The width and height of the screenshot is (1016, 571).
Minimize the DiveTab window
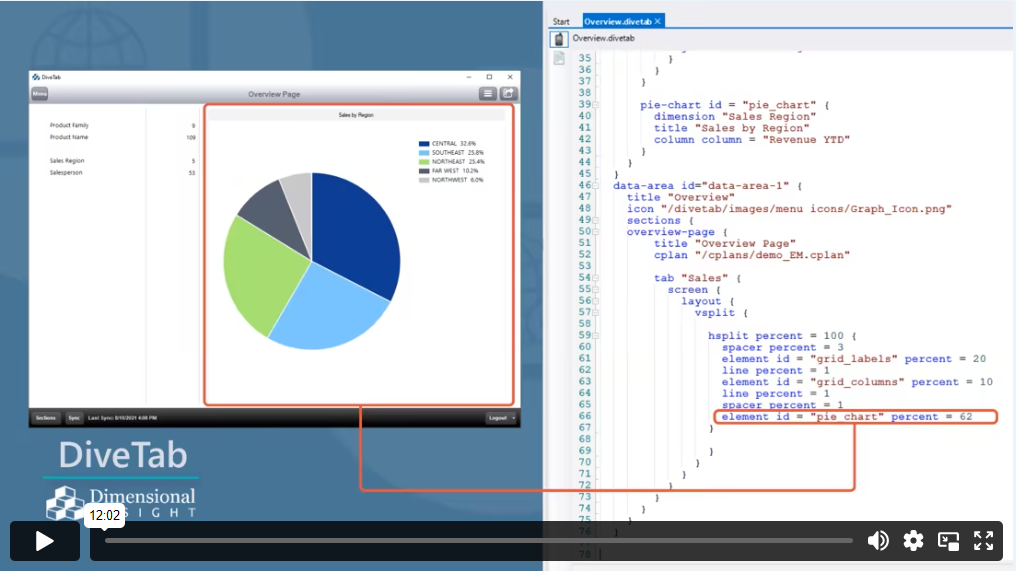coord(468,77)
